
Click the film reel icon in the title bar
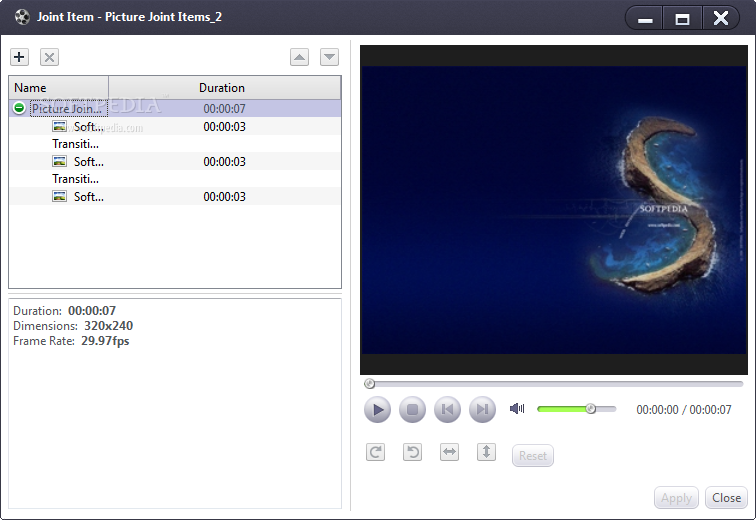point(22,17)
